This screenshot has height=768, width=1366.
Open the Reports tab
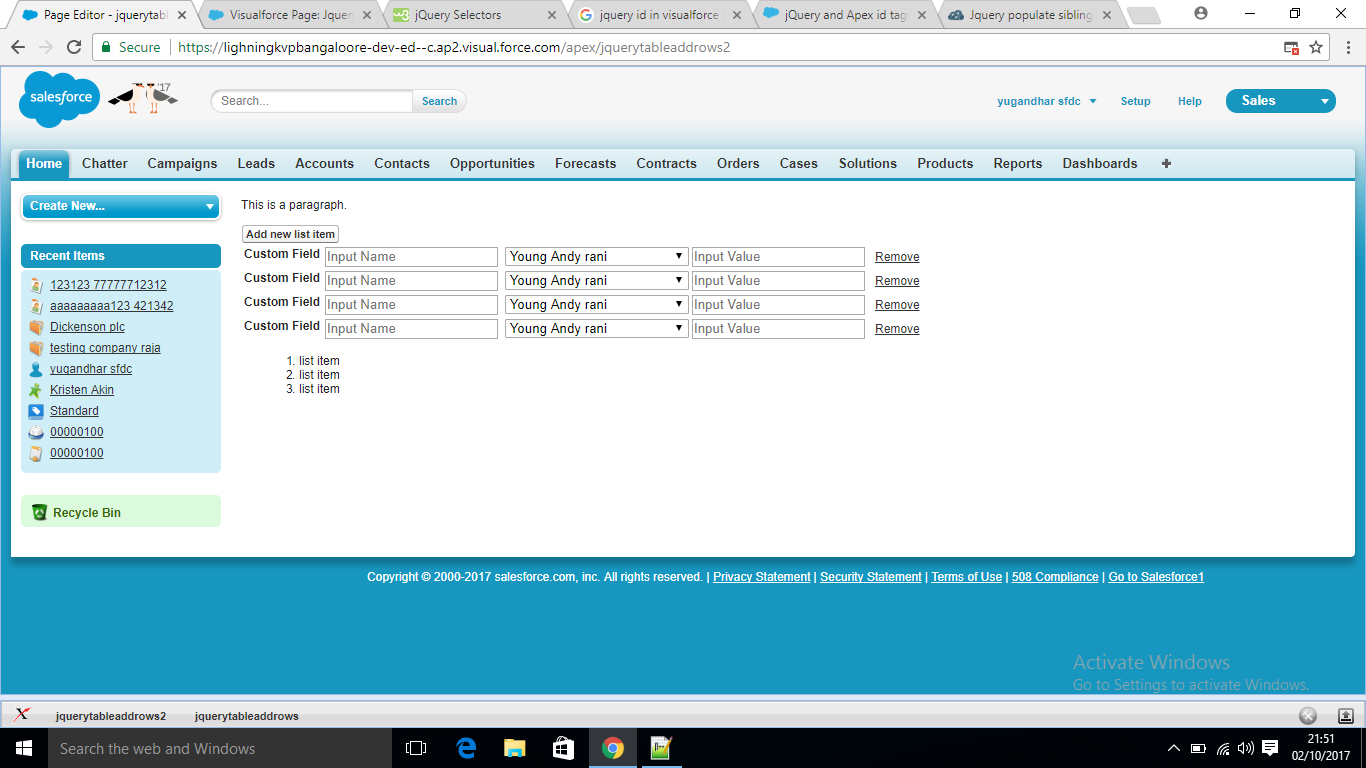(1018, 163)
